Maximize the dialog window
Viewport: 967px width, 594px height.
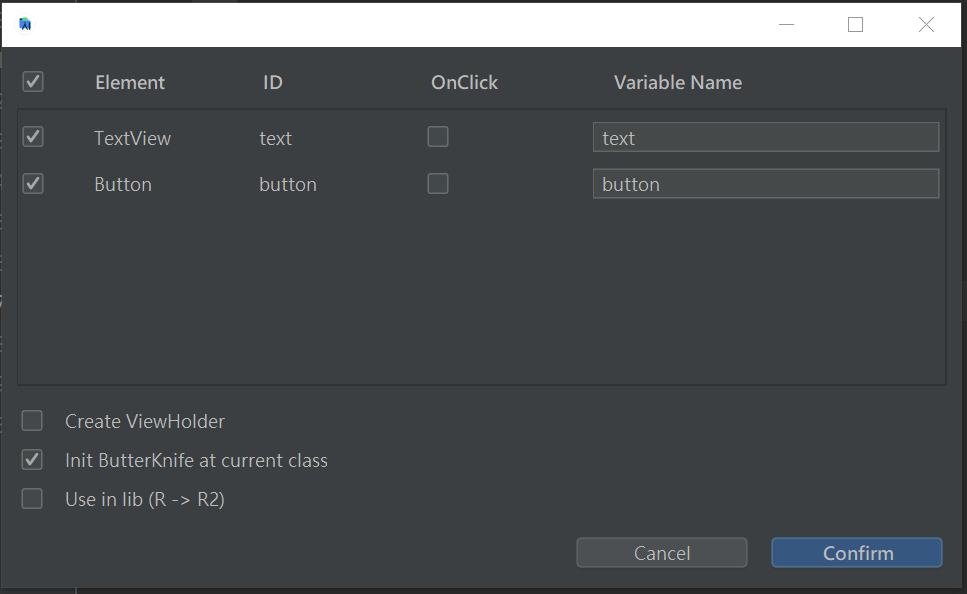(855, 25)
